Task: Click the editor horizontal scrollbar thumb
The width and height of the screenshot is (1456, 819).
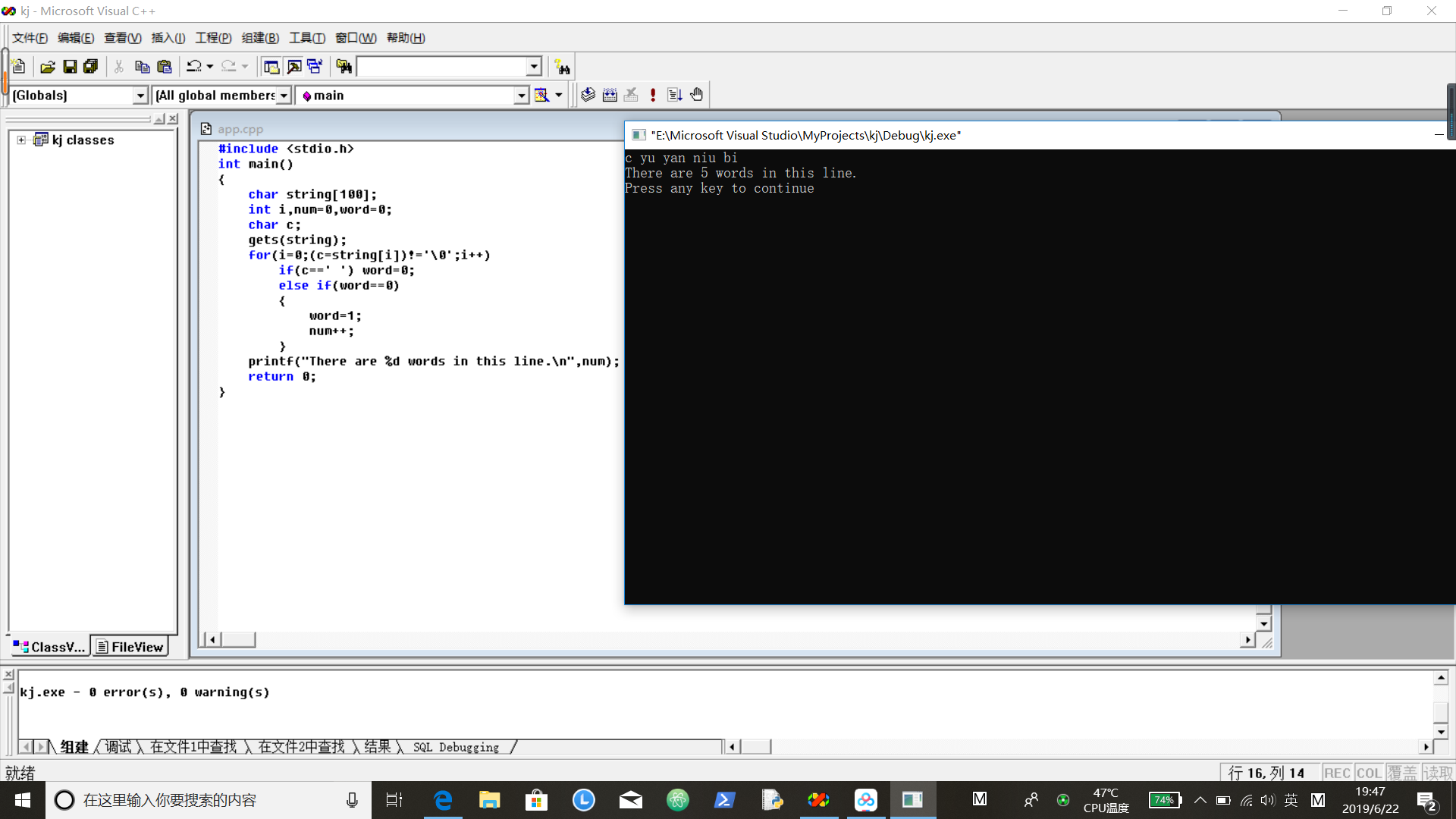Action: pyautogui.click(x=238, y=640)
